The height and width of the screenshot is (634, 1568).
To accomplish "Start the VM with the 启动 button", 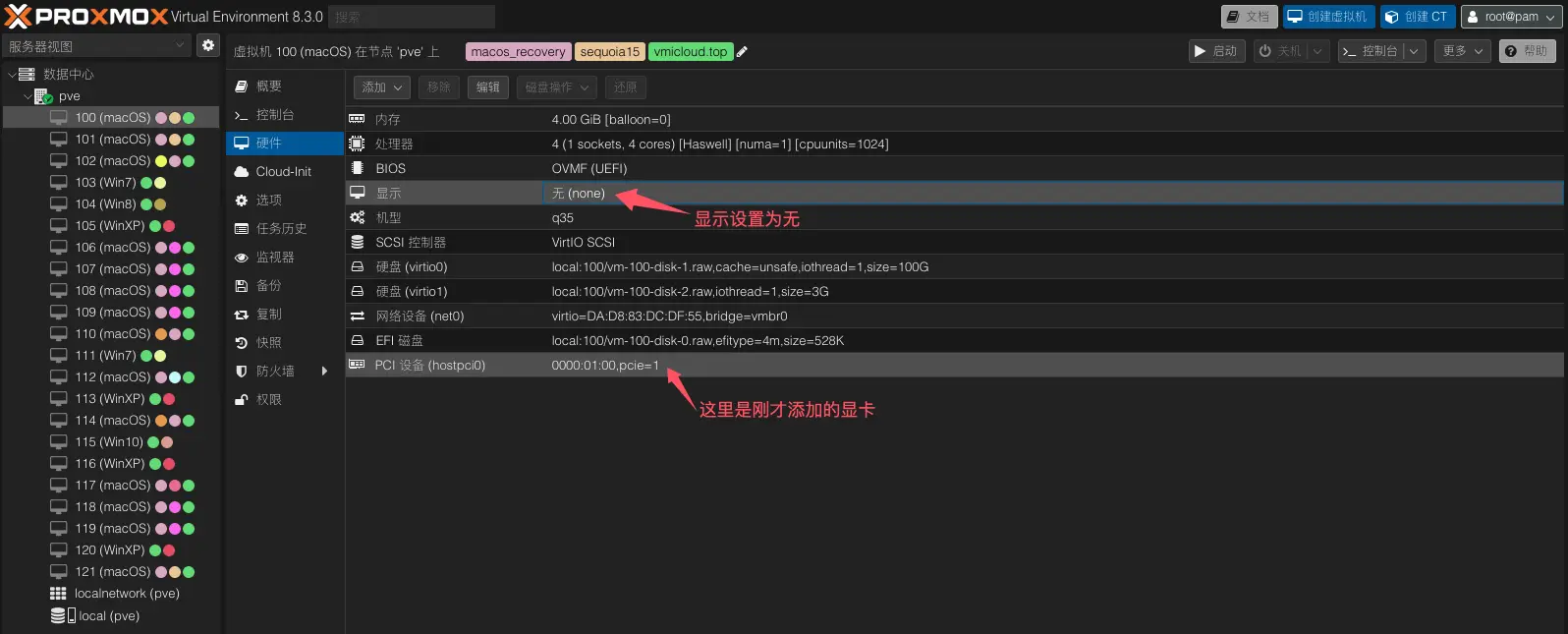I will (1217, 51).
